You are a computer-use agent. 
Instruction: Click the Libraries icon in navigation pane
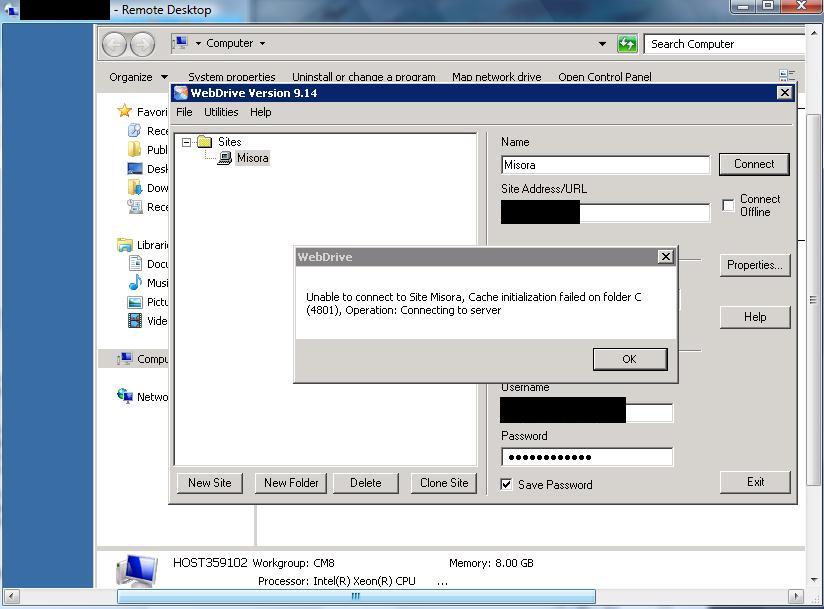click(125, 245)
